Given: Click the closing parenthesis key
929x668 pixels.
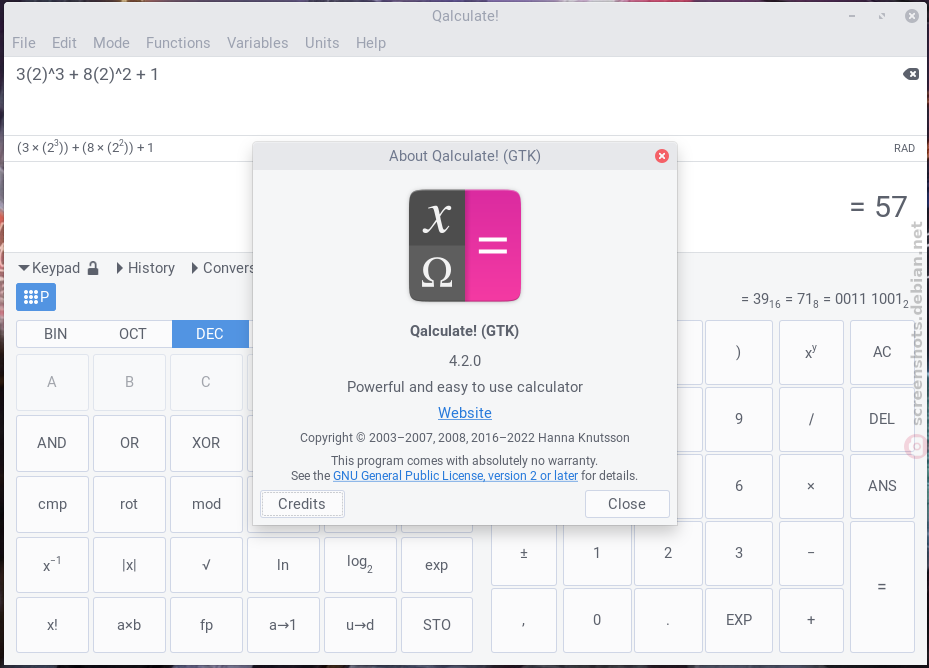Looking at the screenshot, I should point(739,352).
